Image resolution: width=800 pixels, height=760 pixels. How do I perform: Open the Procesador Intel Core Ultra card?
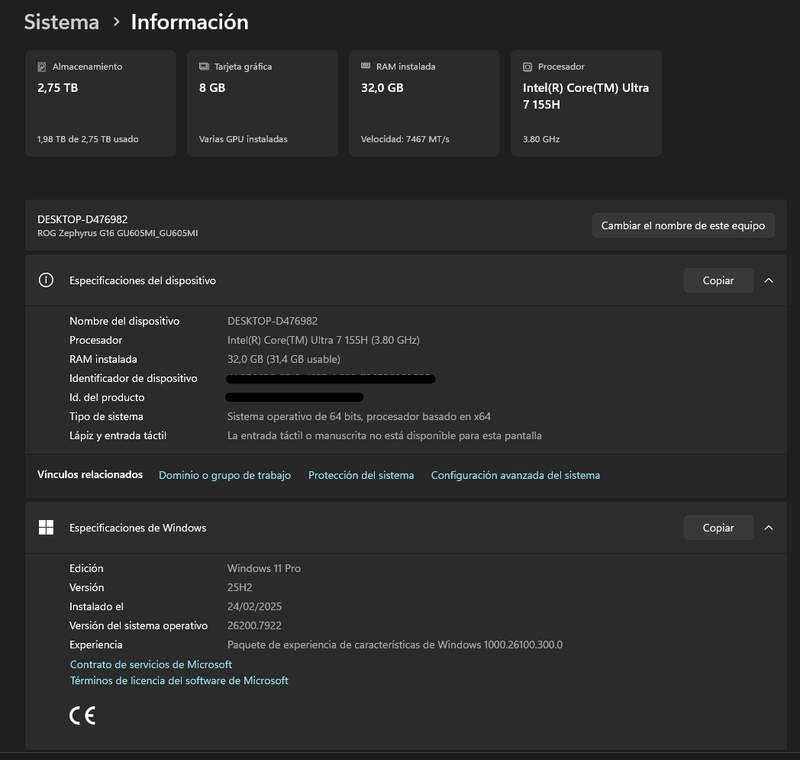coord(586,103)
